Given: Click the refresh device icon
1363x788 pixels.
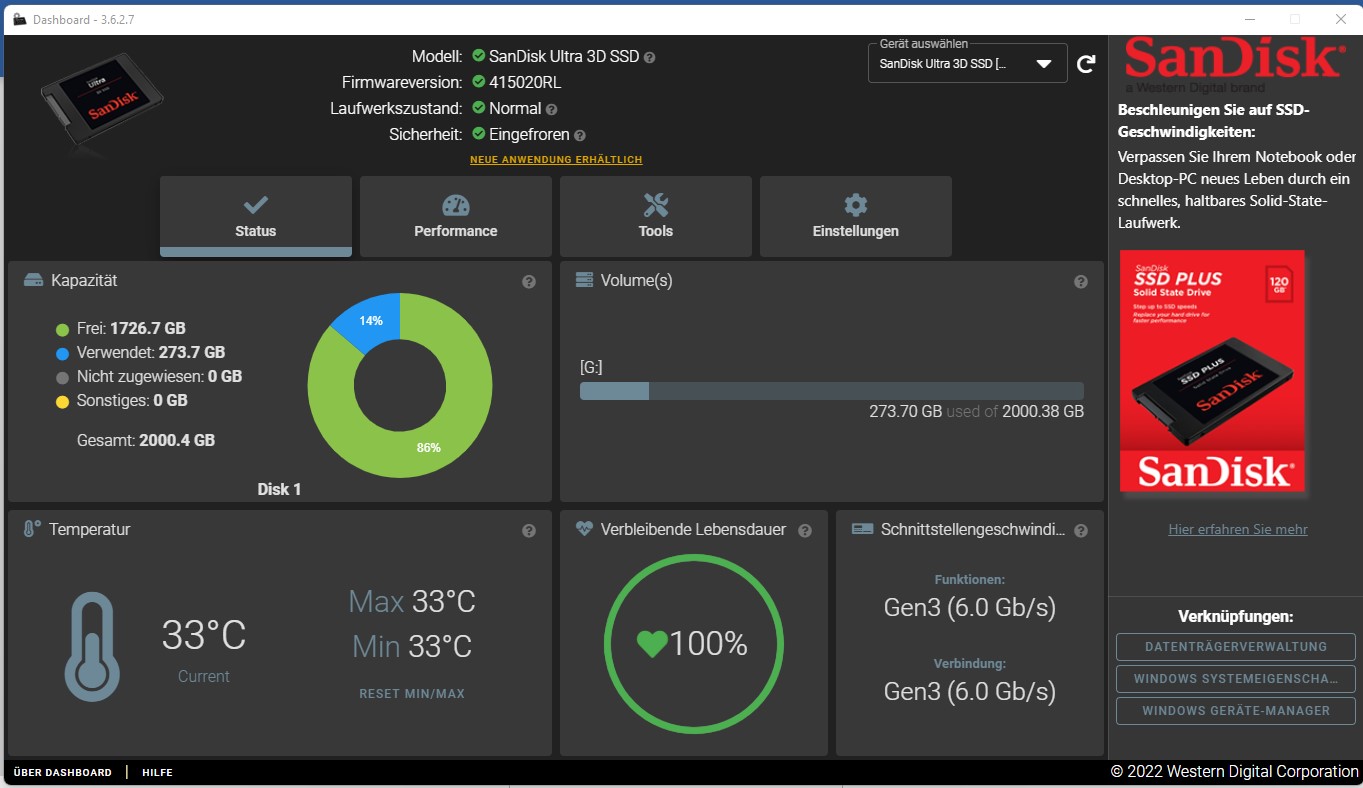Looking at the screenshot, I should click(1086, 65).
